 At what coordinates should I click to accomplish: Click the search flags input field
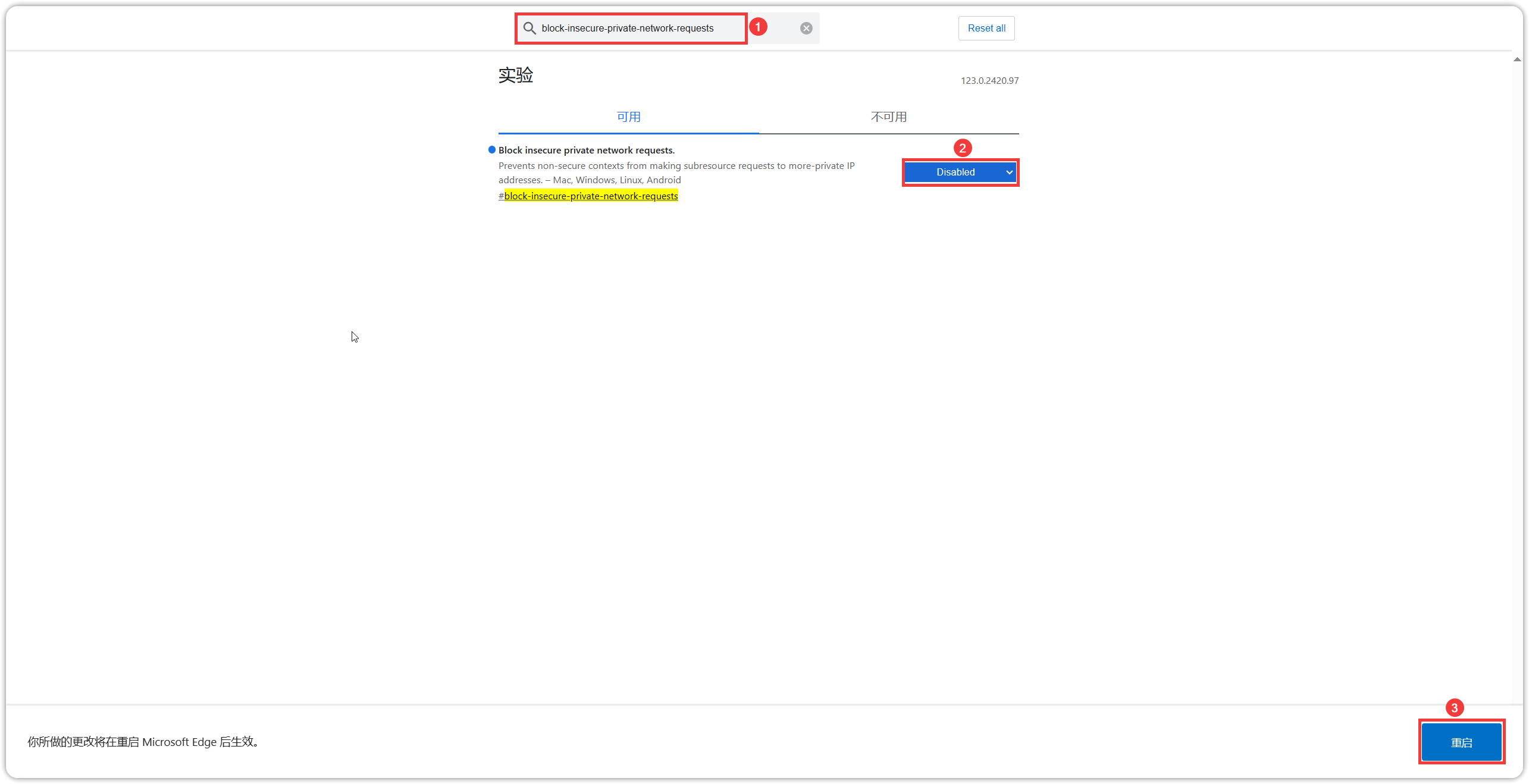tap(666, 28)
